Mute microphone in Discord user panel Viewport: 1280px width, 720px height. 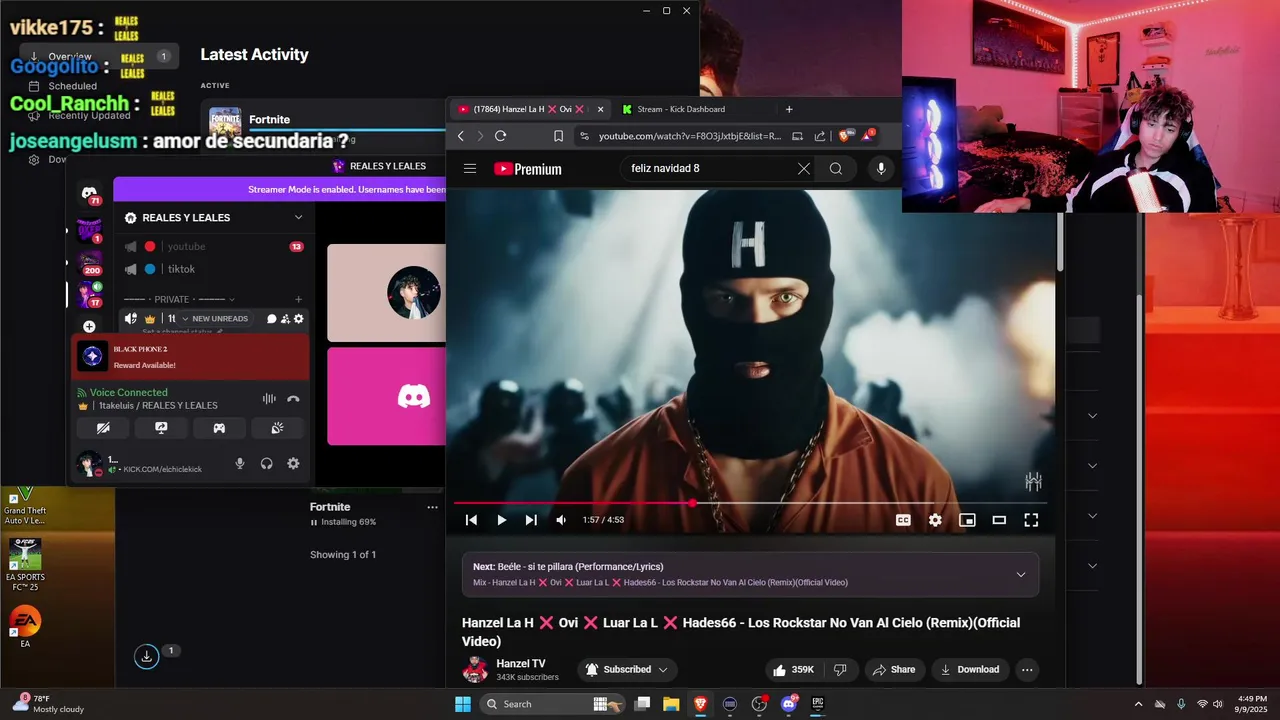(x=239, y=464)
